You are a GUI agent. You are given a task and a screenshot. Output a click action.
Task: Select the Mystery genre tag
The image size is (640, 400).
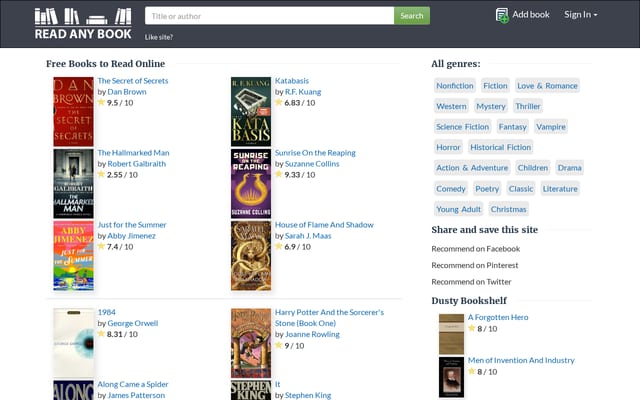(x=491, y=106)
